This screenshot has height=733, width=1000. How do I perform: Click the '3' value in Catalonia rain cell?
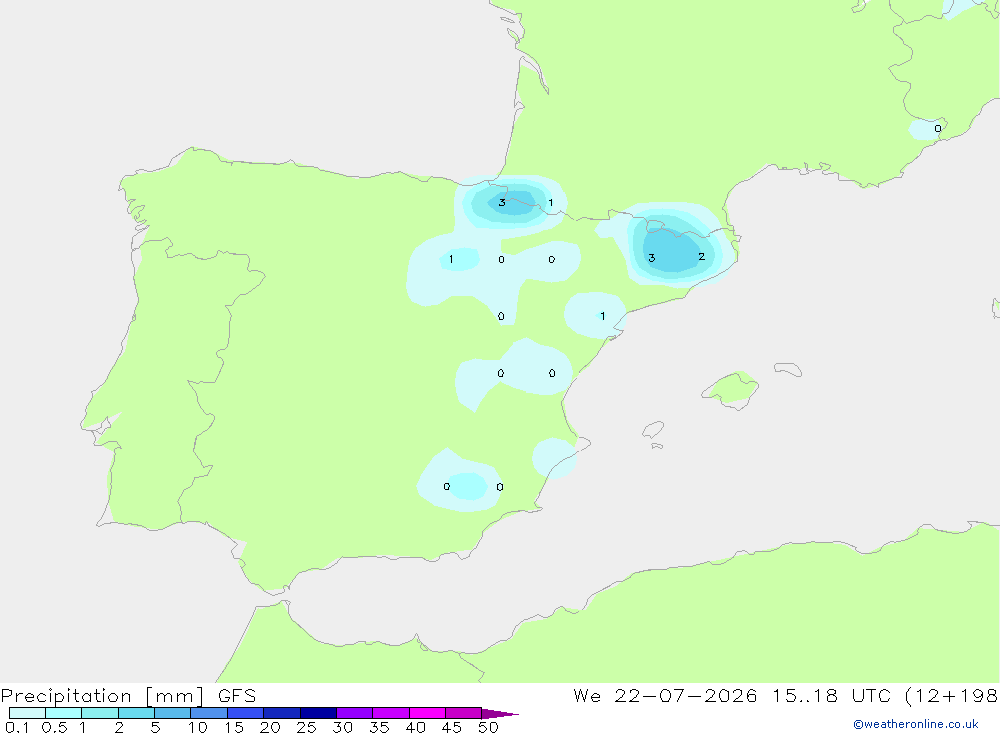coord(651,258)
